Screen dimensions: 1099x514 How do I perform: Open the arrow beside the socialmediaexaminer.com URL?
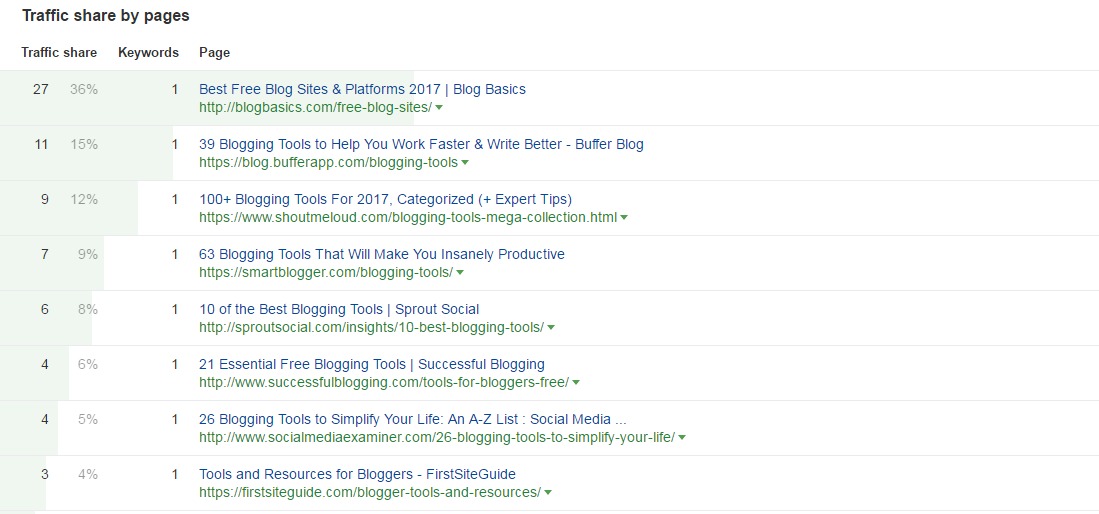(682, 438)
